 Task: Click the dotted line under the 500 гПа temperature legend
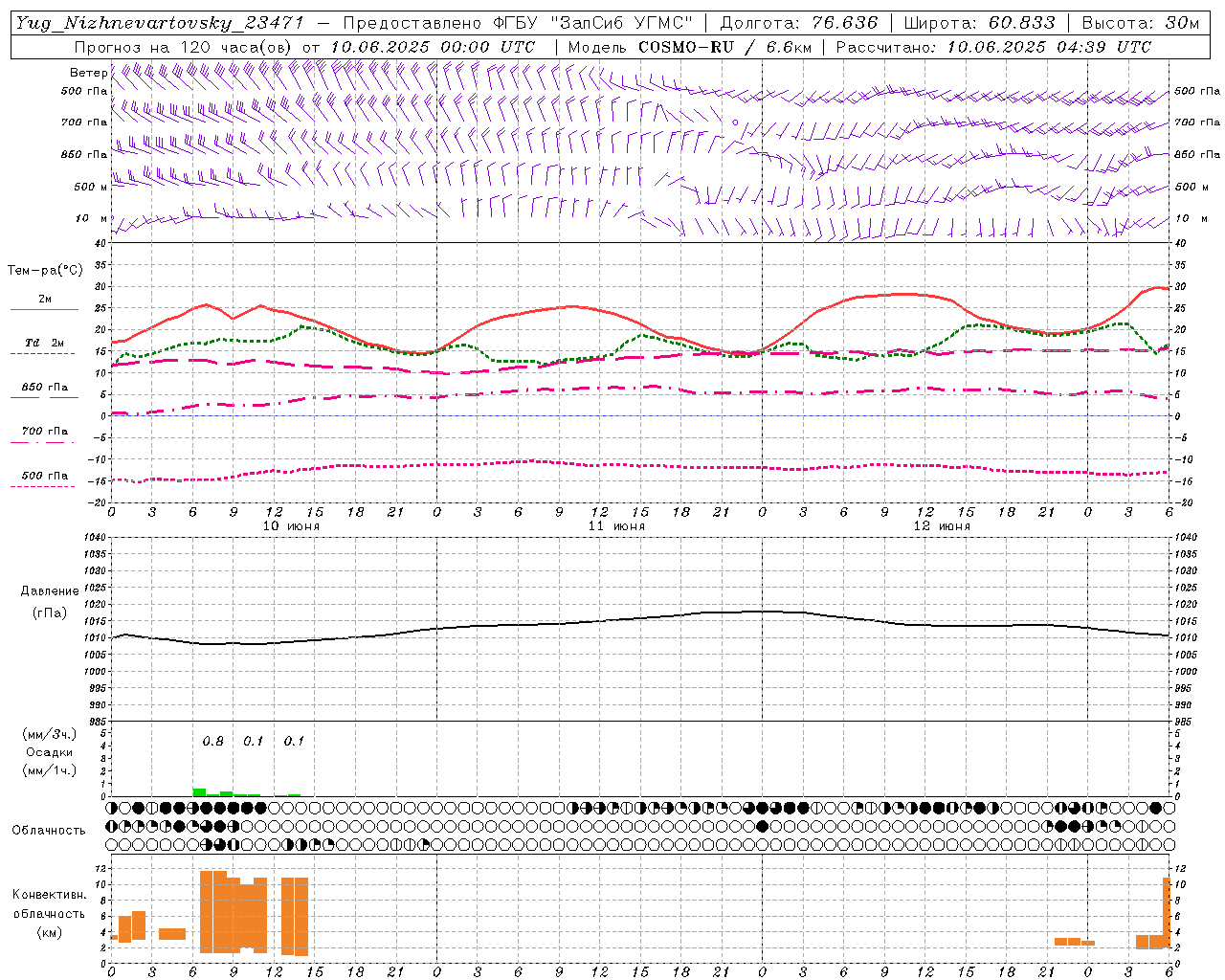point(43,486)
